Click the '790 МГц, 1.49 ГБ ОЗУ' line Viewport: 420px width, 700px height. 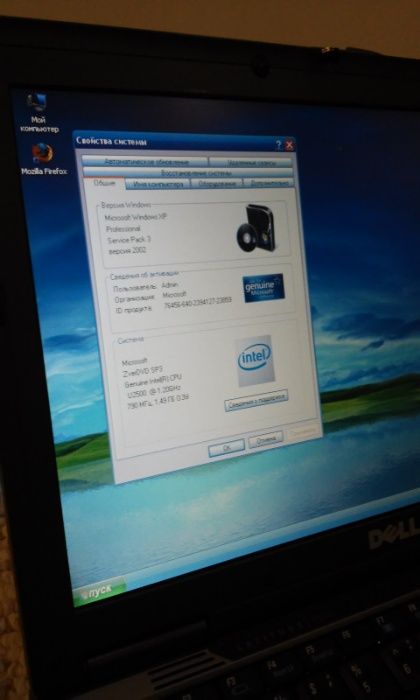point(158,402)
